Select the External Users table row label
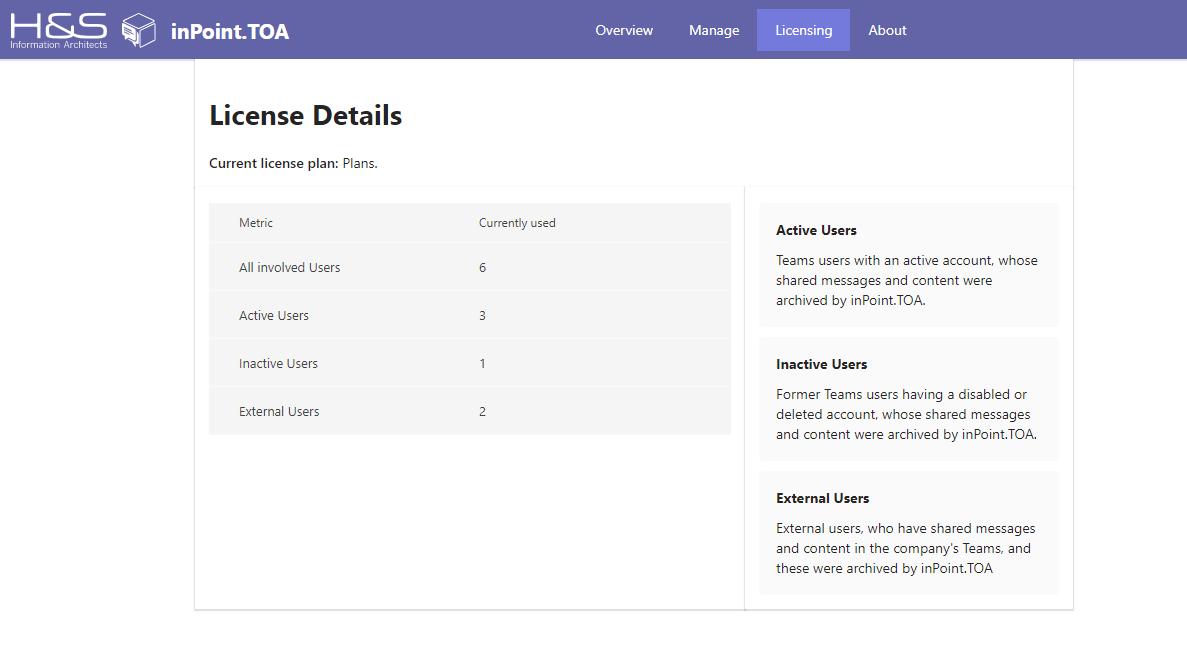Image resolution: width=1187 pixels, height=672 pixels. tap(279, 412)
